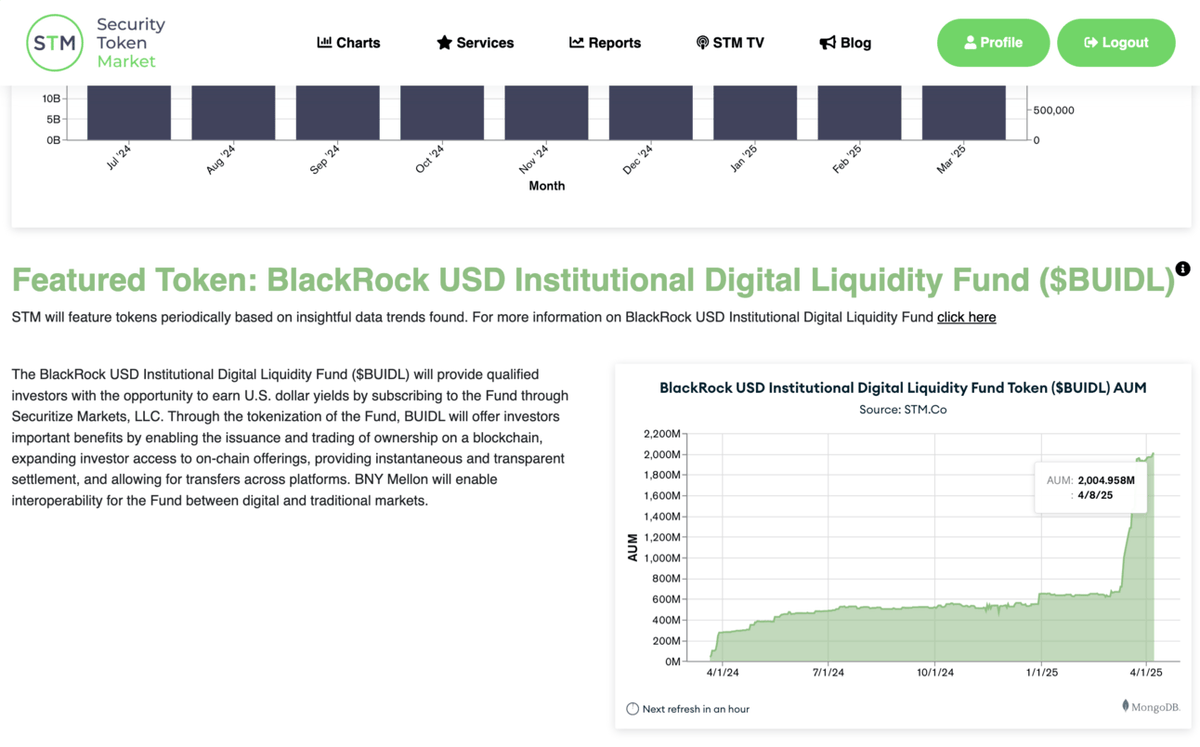
Task: Click the Logout button
Action: click(x=1116, y=42)
